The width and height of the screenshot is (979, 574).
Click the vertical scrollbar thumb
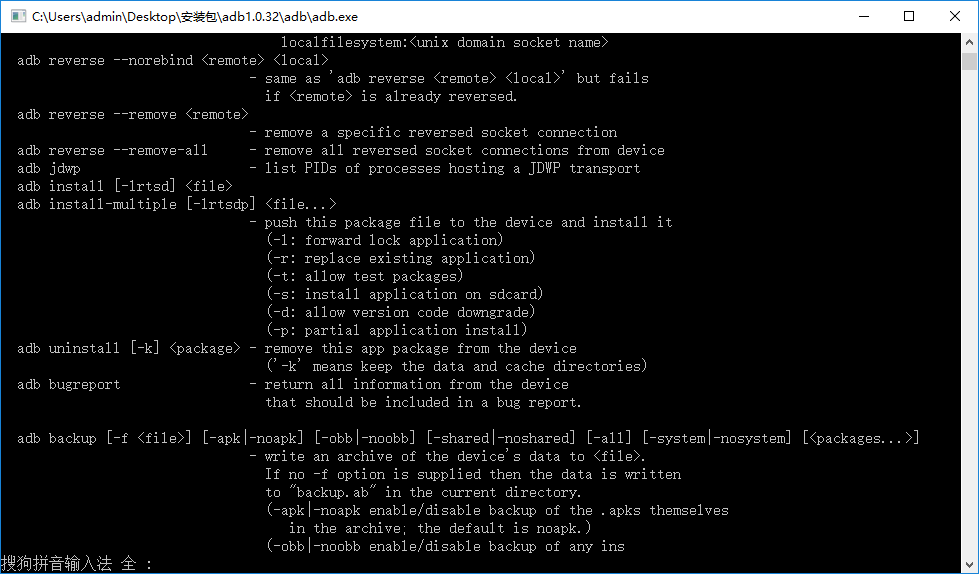point(969,61)
